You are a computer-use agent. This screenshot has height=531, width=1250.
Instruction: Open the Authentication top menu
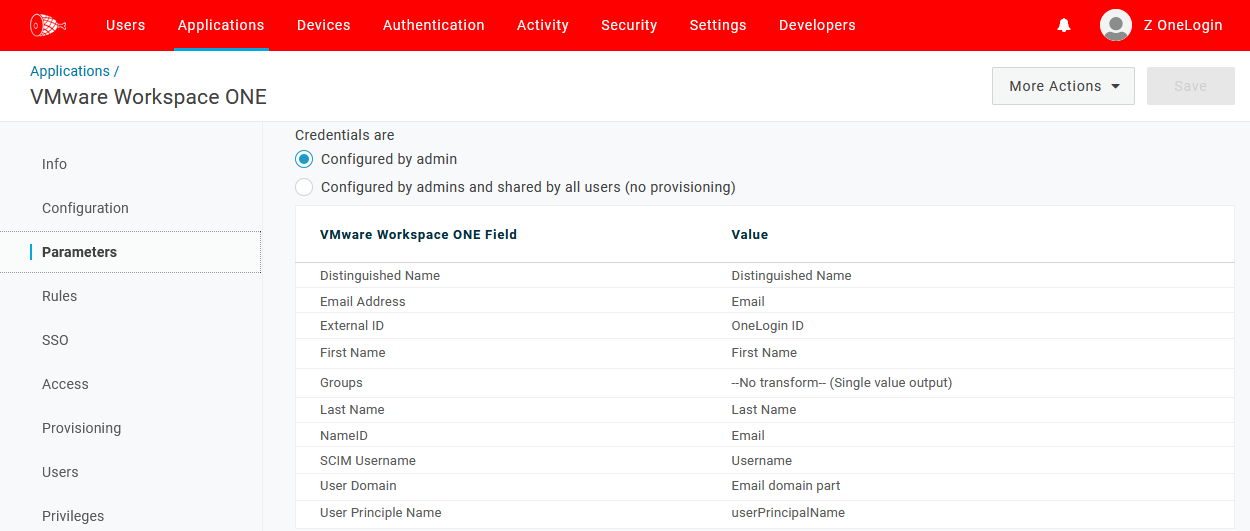tap(433, 25)
